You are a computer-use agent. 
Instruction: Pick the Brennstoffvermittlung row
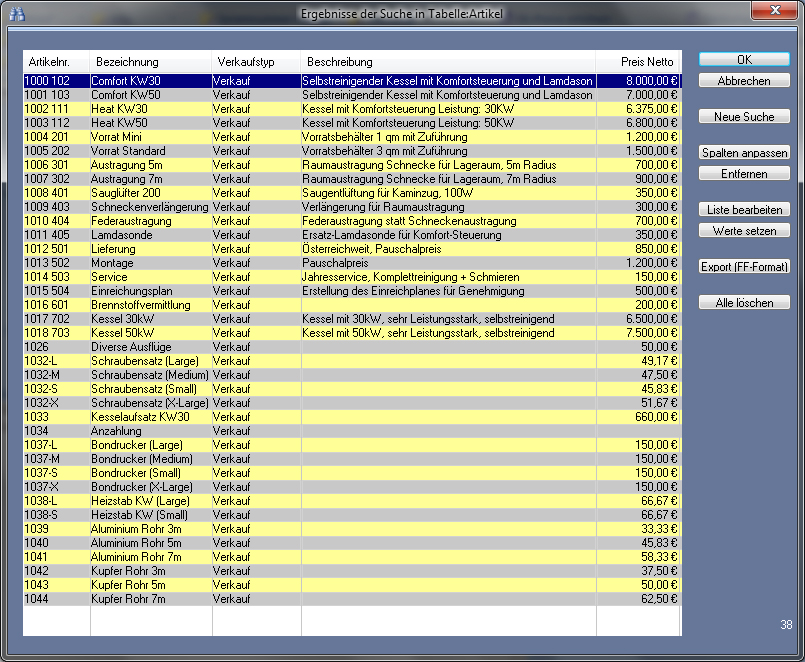[352, 305]
